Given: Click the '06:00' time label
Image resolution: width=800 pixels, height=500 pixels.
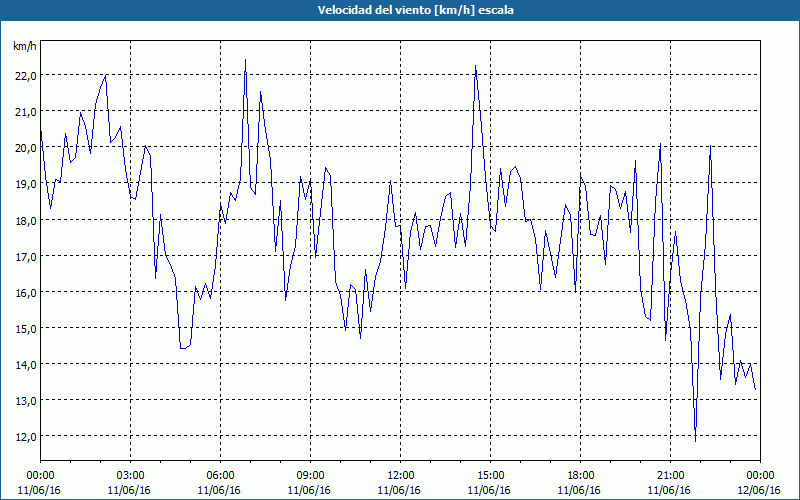Looking at the screenshot, I should click(x=220, y=476).
